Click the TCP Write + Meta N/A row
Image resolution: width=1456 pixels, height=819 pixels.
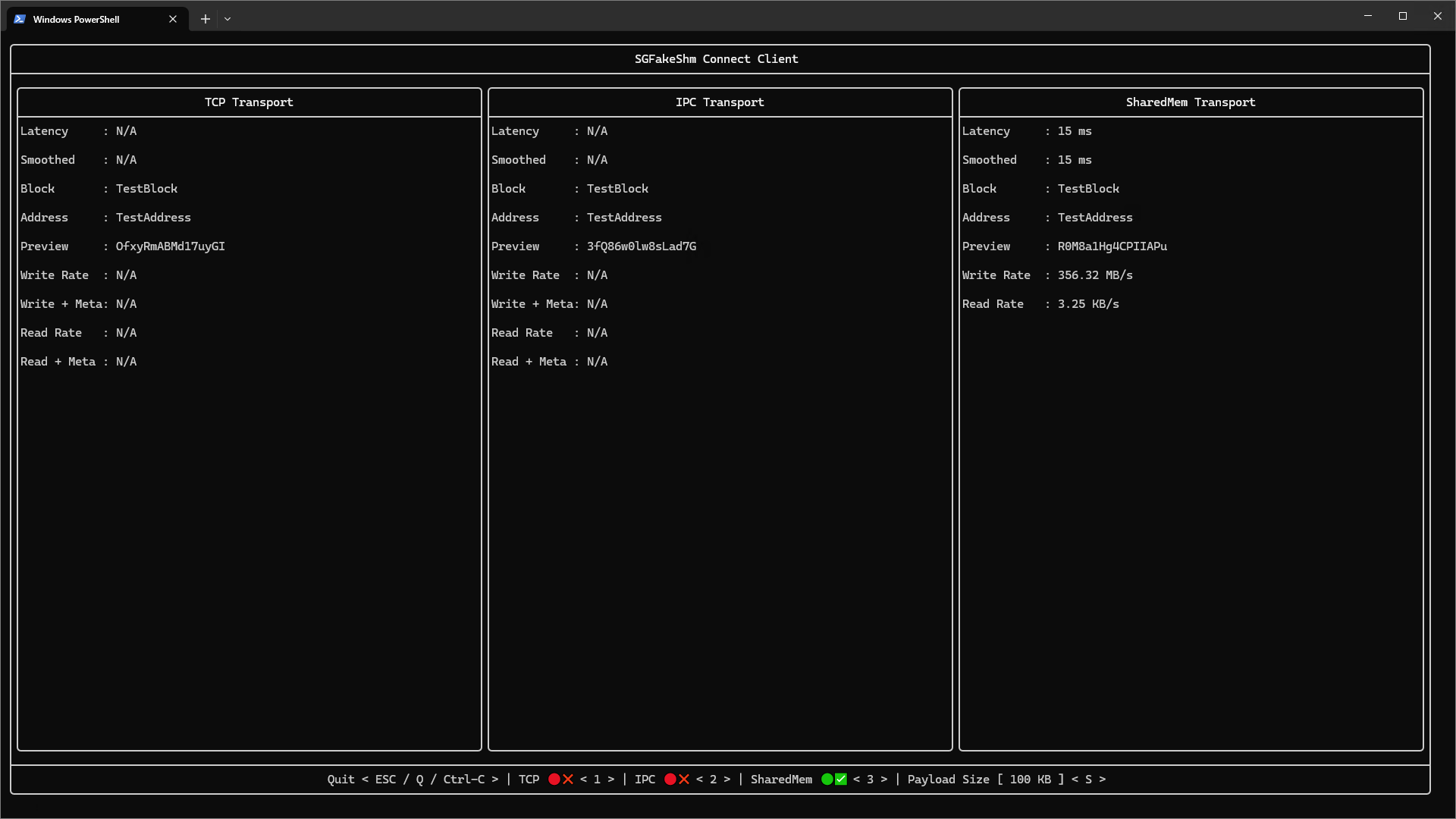(x=79, y=304)
